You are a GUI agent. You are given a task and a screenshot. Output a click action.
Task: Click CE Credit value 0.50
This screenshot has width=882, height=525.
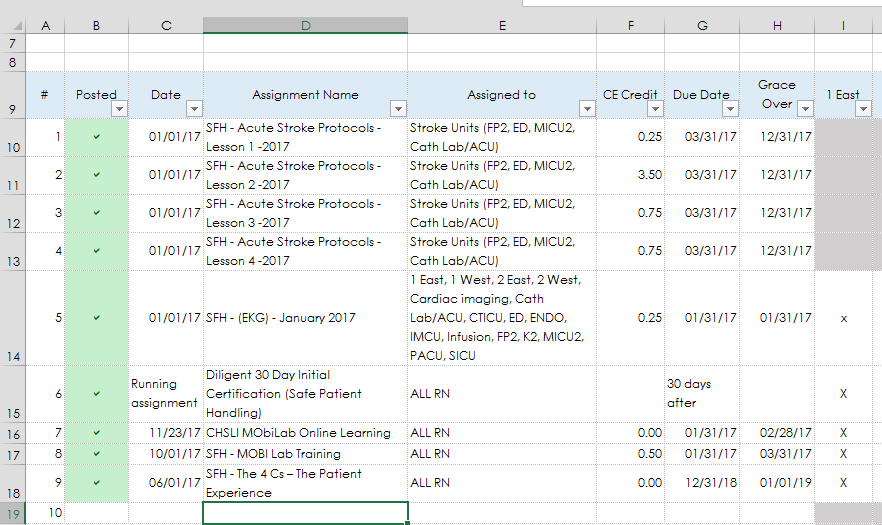[650, 454]
